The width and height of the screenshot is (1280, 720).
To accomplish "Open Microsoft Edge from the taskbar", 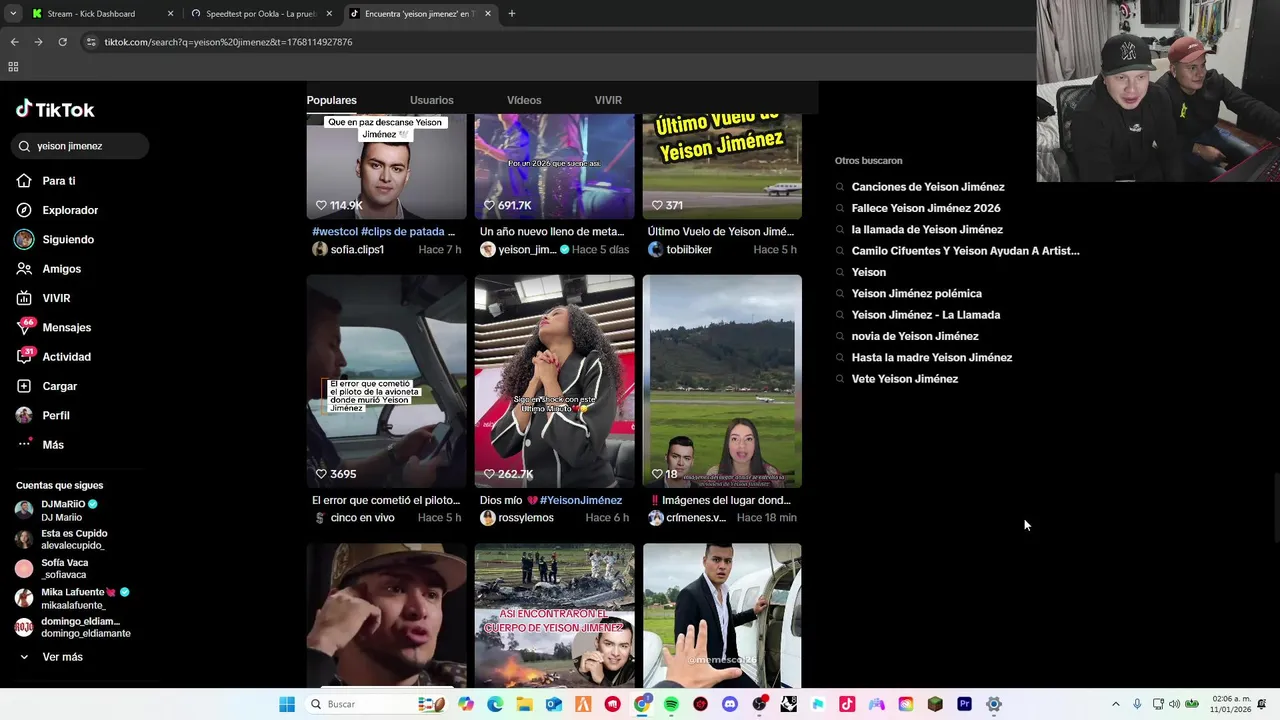I will pos(495,704).
